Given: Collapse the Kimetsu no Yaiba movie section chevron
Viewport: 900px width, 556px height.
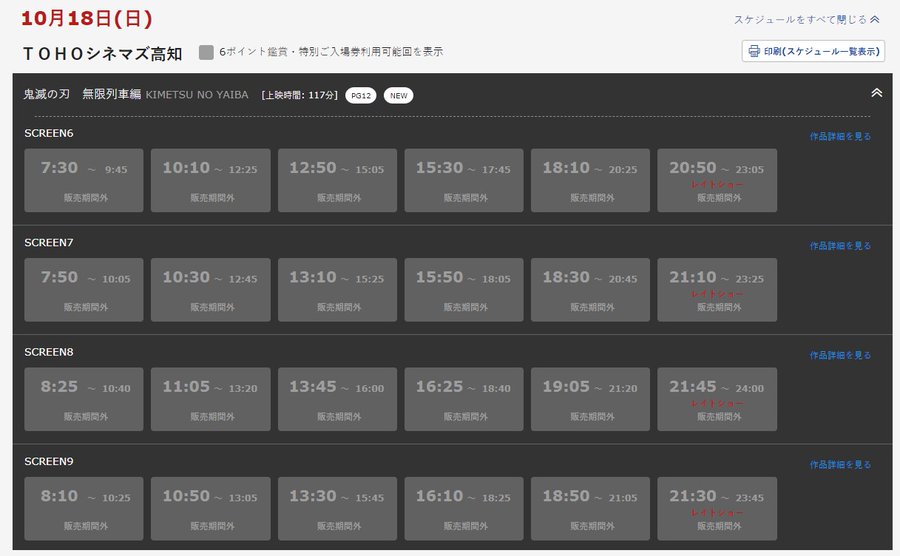Looking at the screenshot, I should [x=876, y=93].
